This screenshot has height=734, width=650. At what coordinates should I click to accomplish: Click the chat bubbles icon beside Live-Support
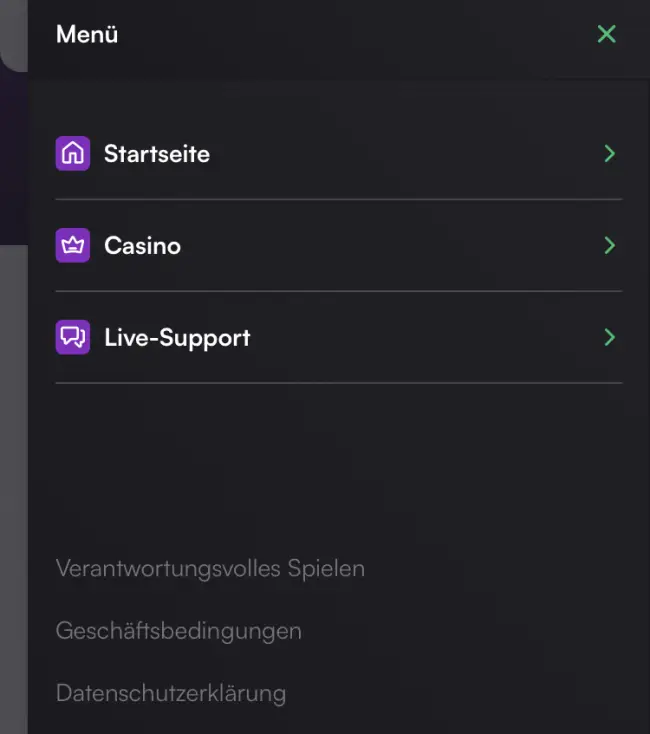(x=73, y=337)
